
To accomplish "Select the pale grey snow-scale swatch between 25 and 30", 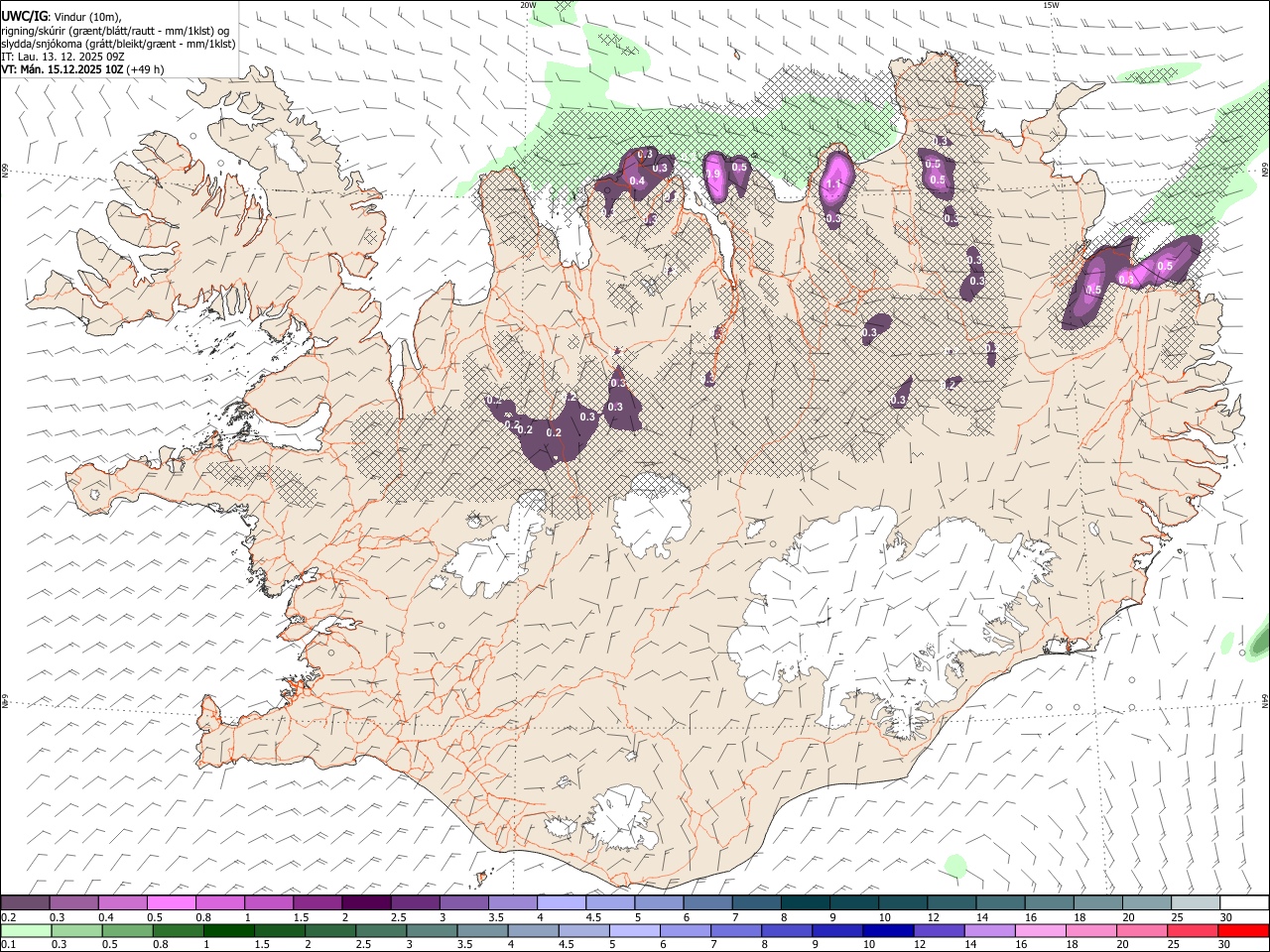I will pyautogui.click(x=1196, y=902).
